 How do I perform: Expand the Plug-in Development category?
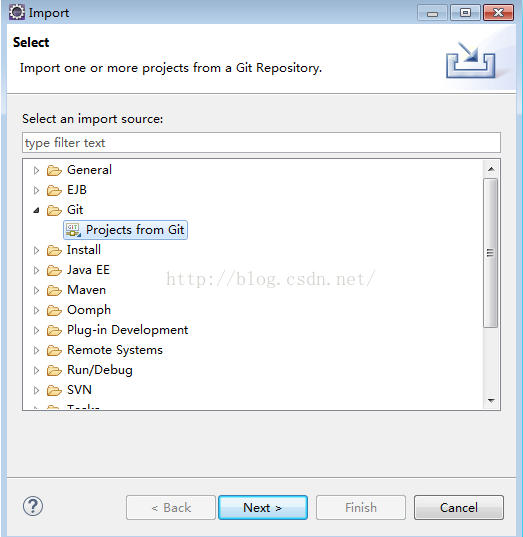coord(36,330)
